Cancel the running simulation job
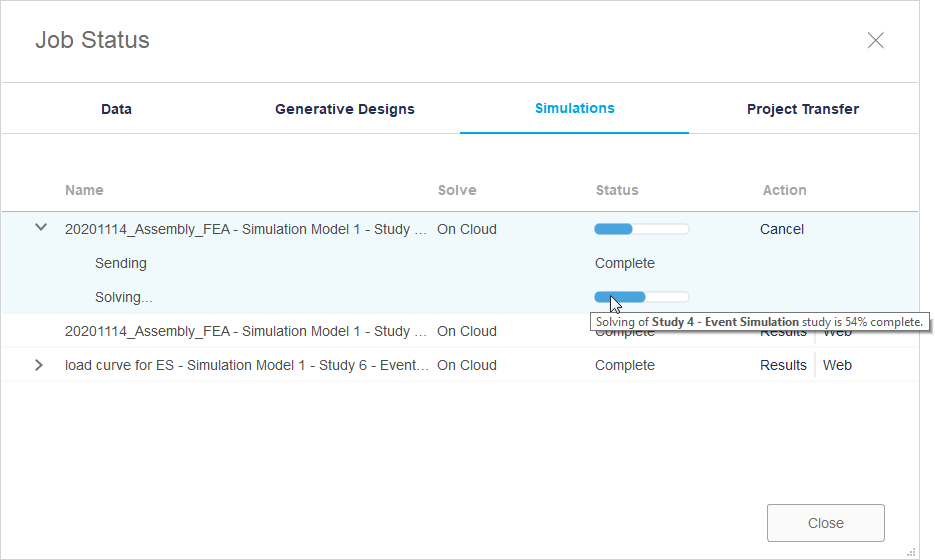Viewport: 935px width, 560px height. click(x=782, y=229)
